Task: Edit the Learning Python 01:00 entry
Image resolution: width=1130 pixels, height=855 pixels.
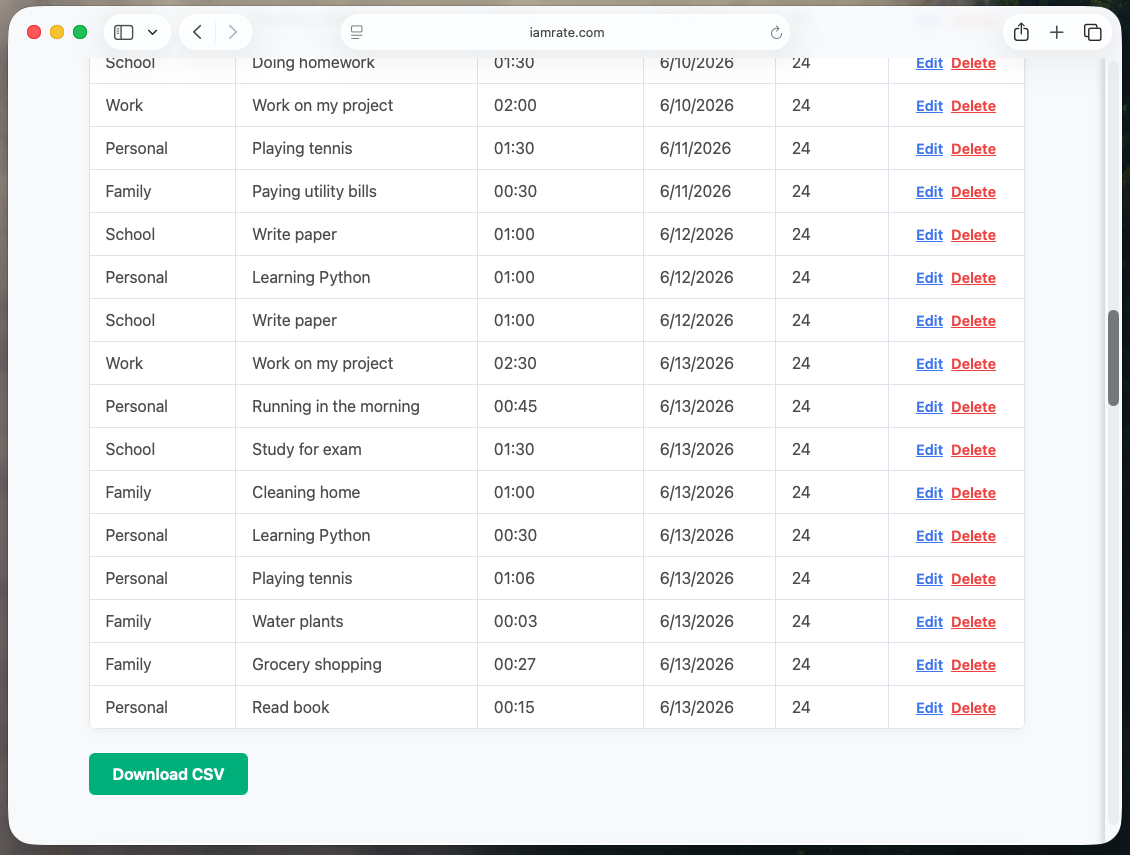Action: click(929, 278)
